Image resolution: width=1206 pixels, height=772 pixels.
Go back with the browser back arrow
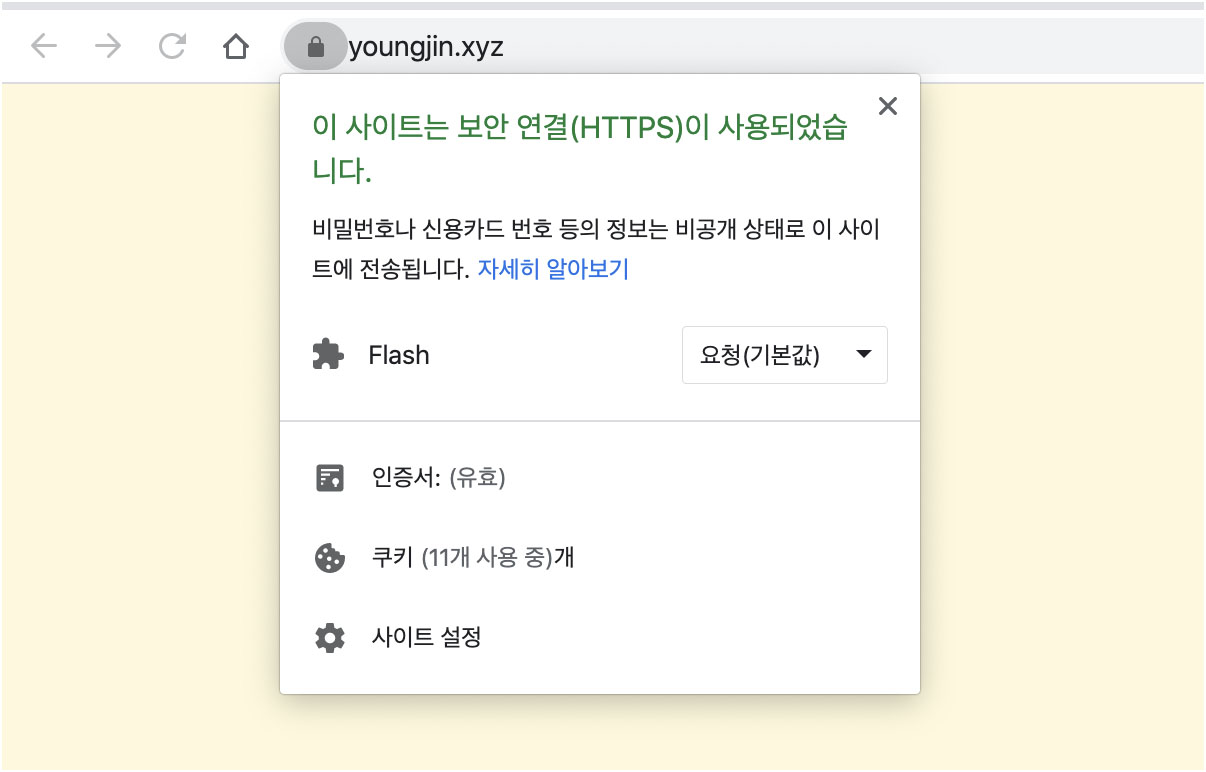tap(44, 46)
